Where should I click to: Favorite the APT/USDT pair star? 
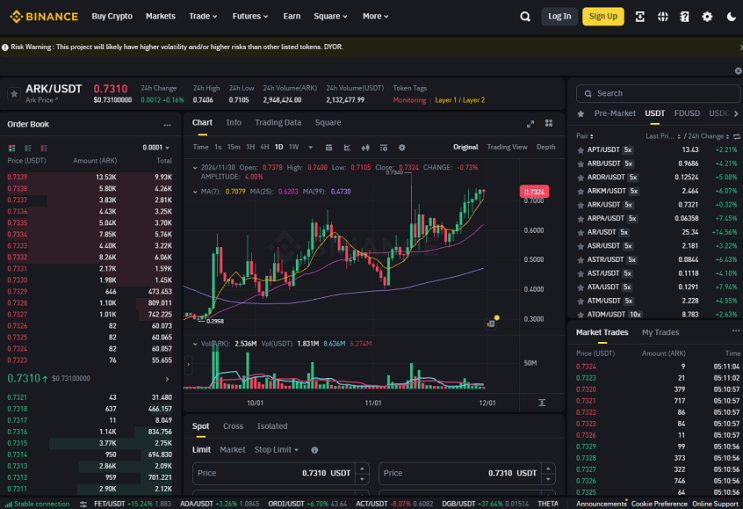[x=580, y=150]
